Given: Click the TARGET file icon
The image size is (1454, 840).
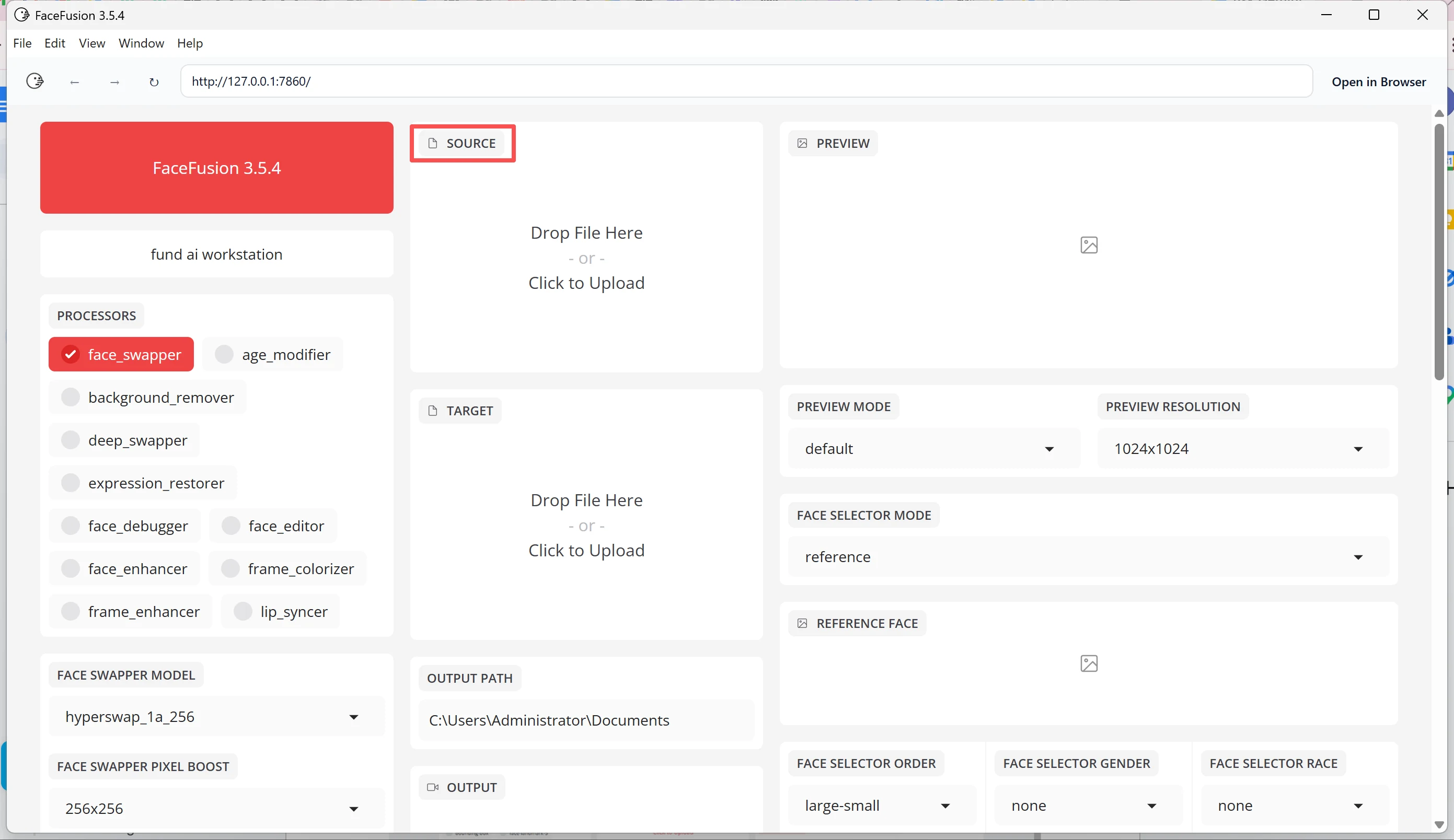Looking at the screenshot, I should point(433,411).
